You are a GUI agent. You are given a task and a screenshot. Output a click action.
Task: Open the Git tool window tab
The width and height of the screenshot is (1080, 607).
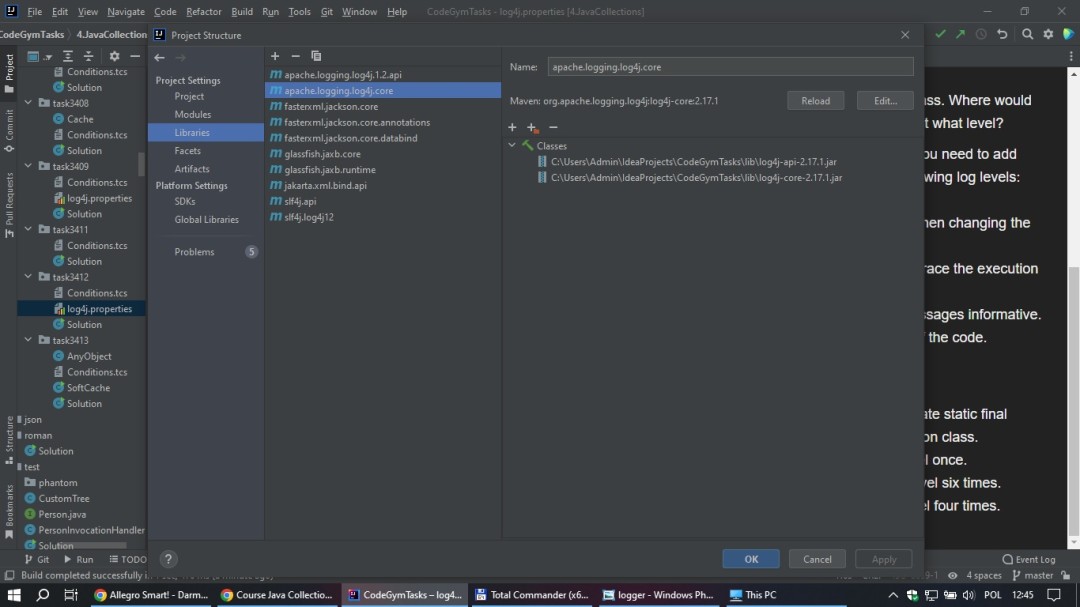[x=37, y=559]
